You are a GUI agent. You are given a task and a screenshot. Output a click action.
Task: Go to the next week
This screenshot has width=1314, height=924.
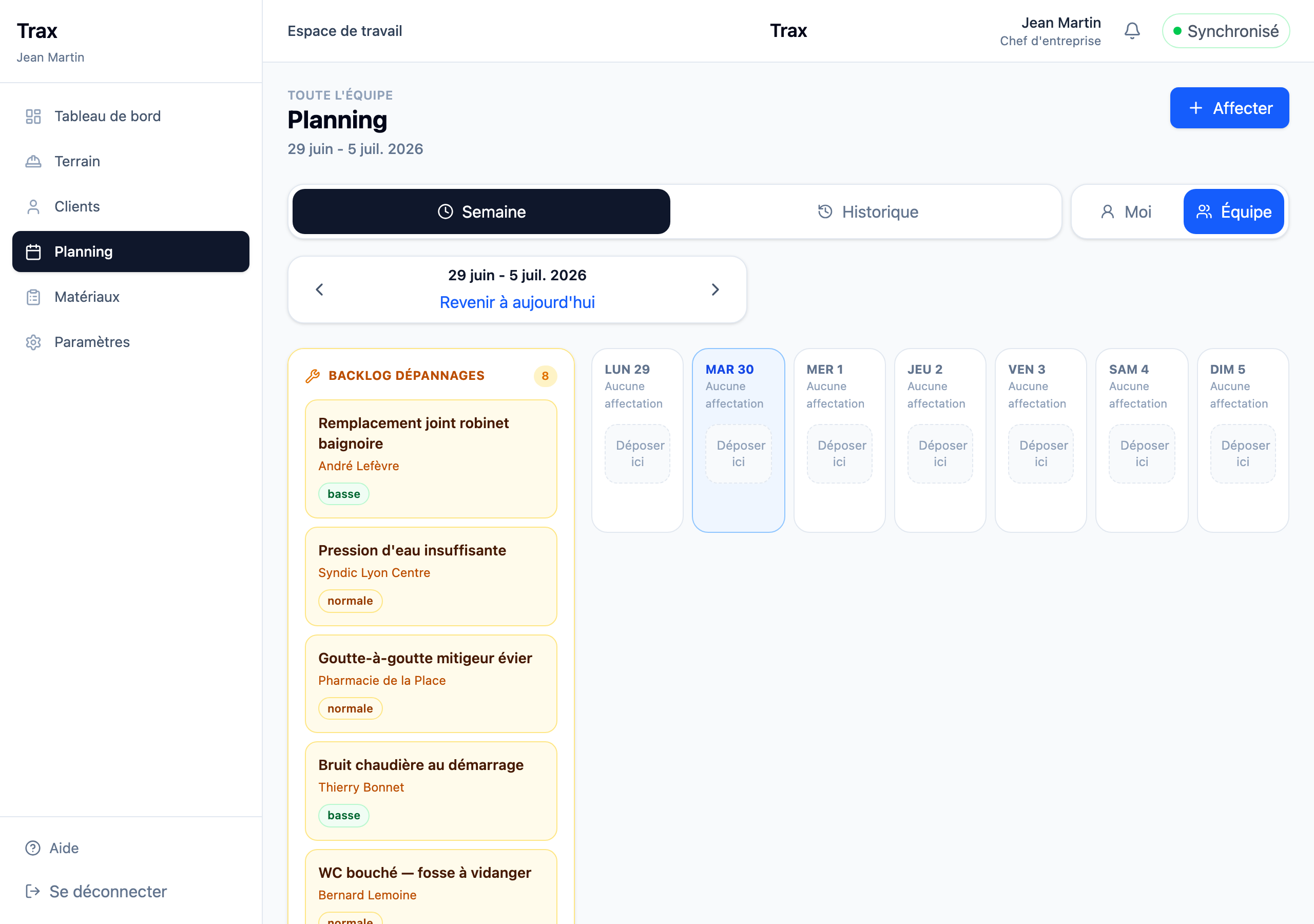click(x=716, y=290)
